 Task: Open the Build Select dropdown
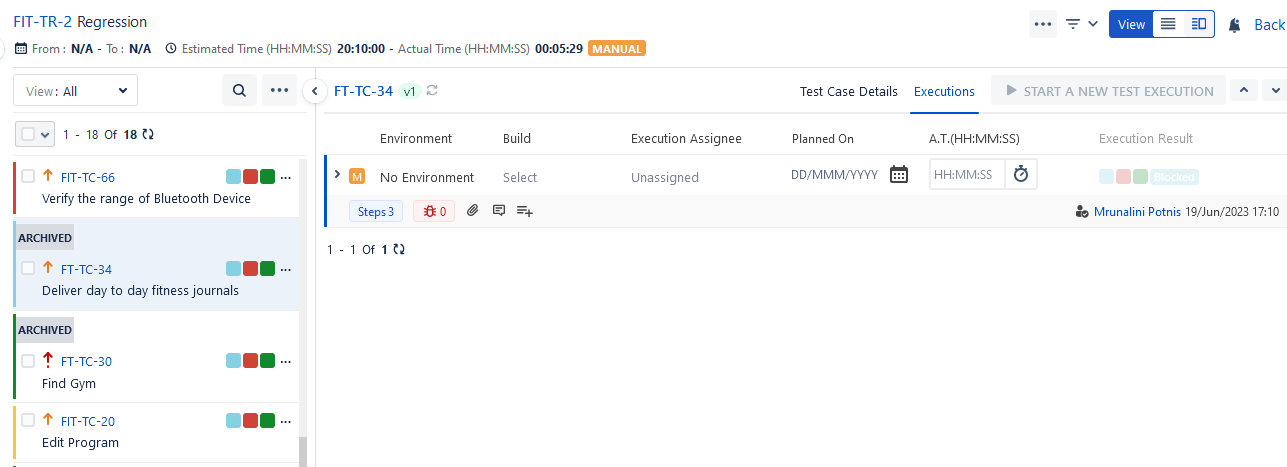point(520,177)
